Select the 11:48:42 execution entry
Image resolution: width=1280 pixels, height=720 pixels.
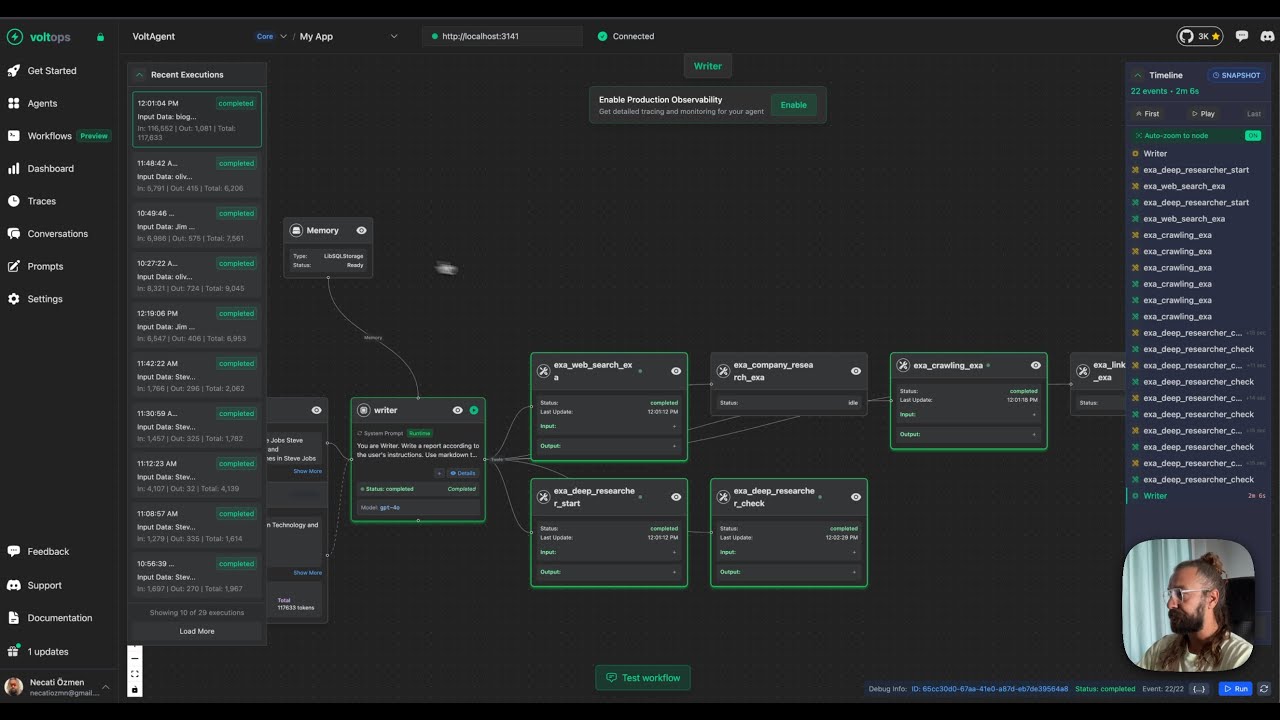197,175
